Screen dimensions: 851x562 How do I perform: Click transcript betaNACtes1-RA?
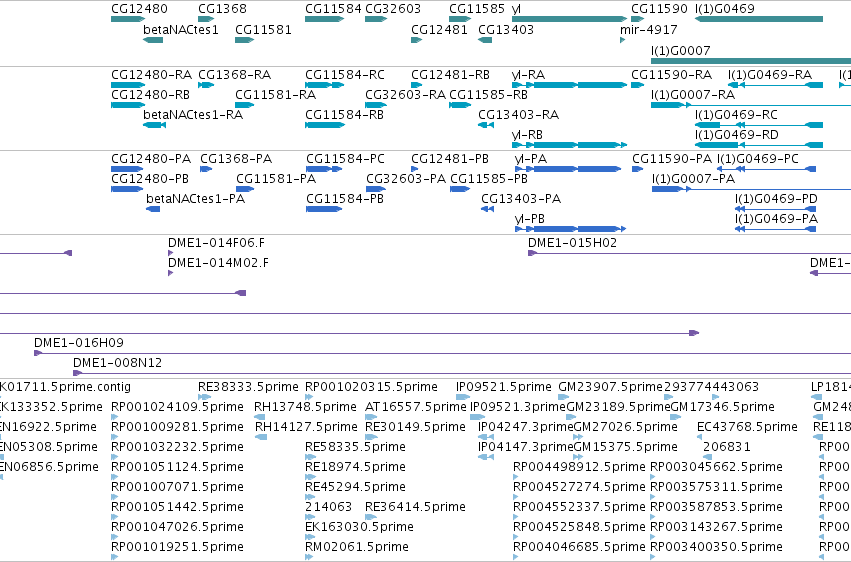pos(193,115)
